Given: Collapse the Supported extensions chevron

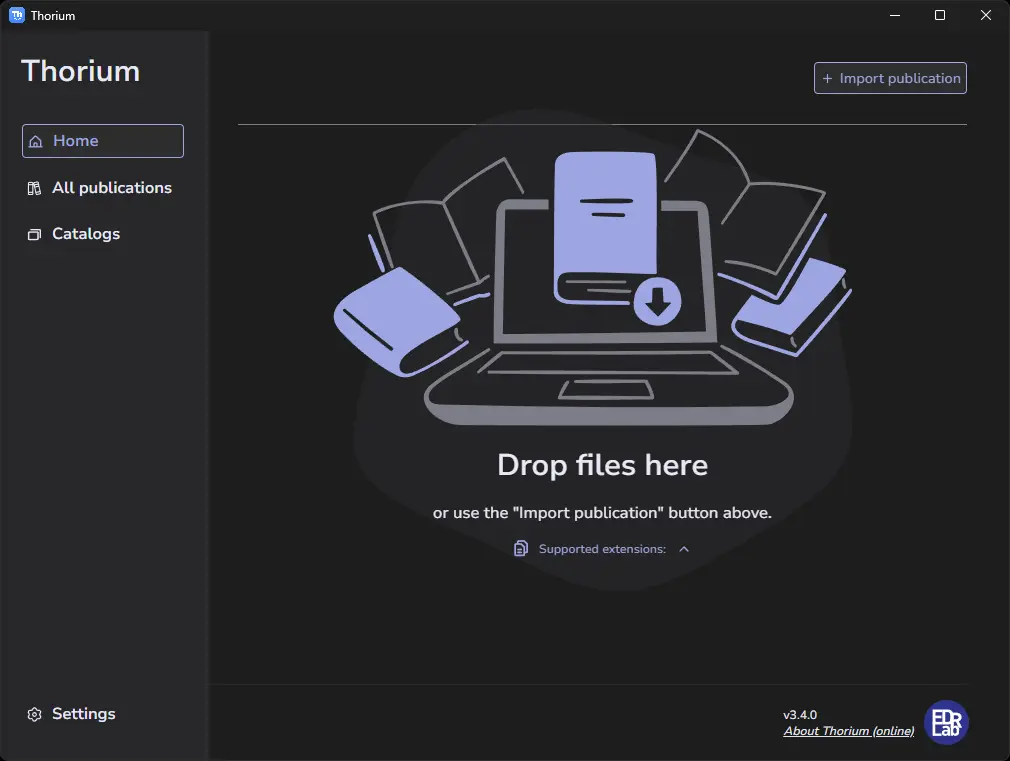Looking at the screenshot, I should (x=684, y=549).
